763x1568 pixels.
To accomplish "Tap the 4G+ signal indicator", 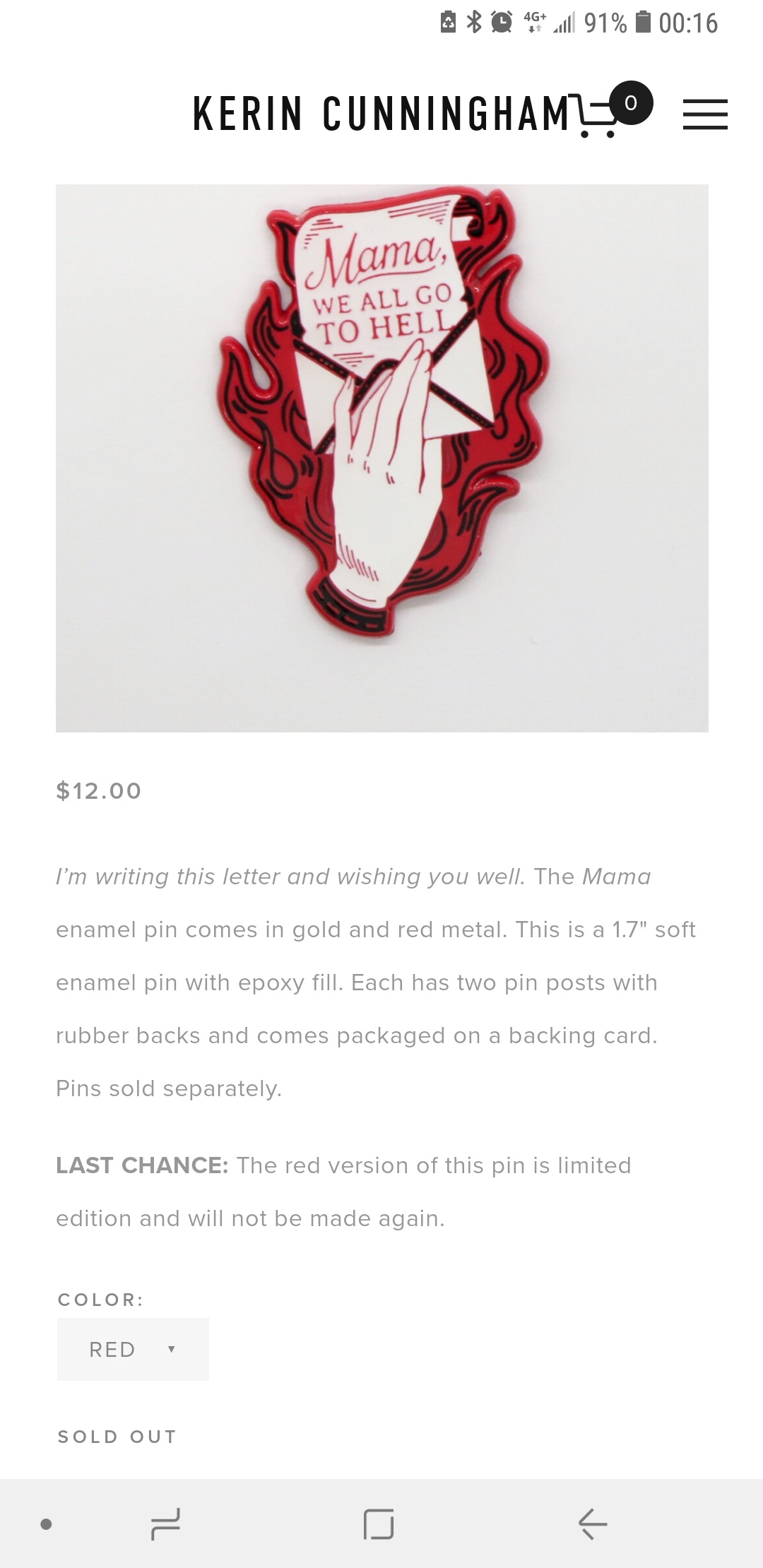I will [535, 23].
